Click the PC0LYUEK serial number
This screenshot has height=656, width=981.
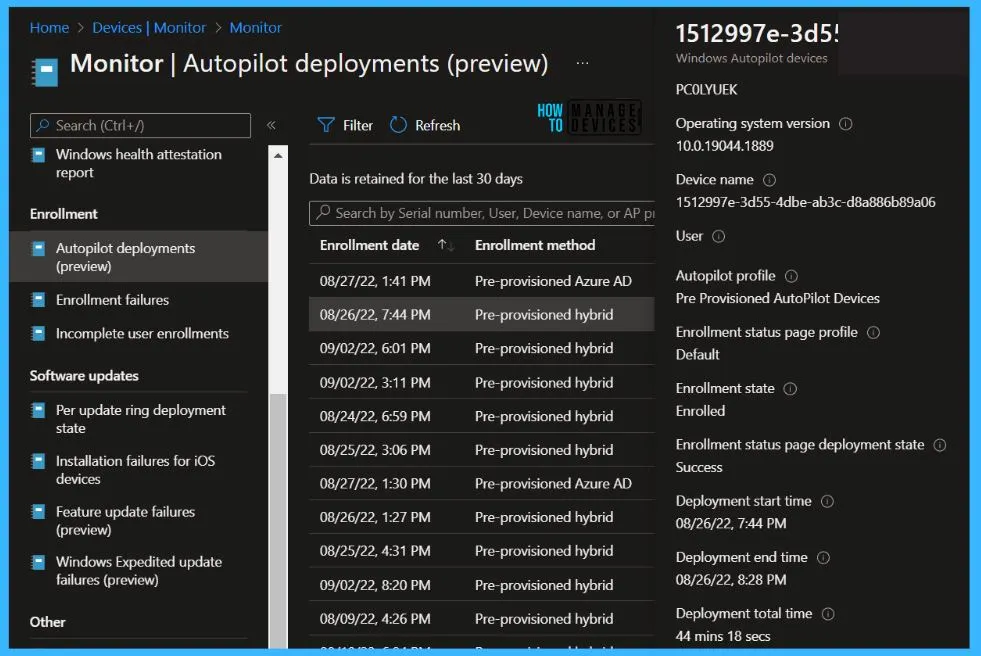(706, 90)
